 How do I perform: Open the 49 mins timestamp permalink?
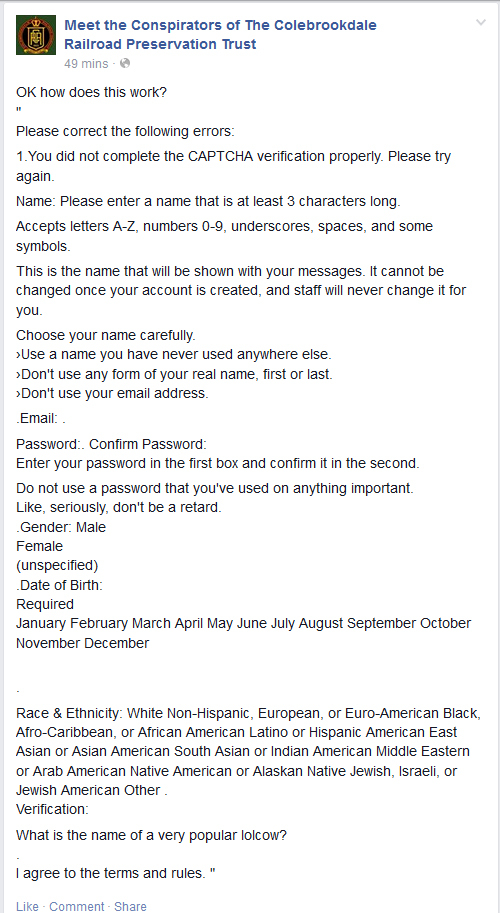(x=86, y=63)
